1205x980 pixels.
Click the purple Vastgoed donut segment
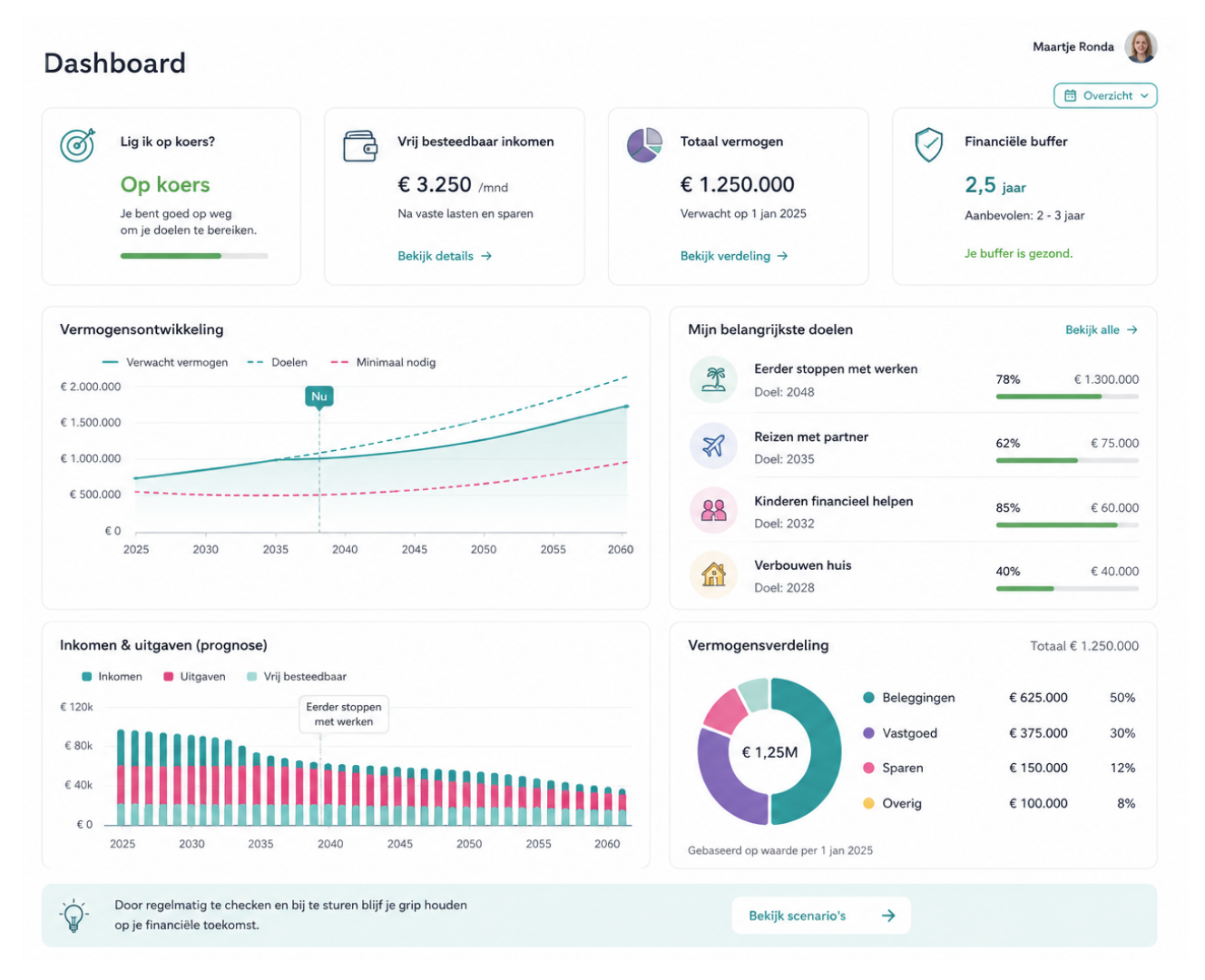coord(723,782)
